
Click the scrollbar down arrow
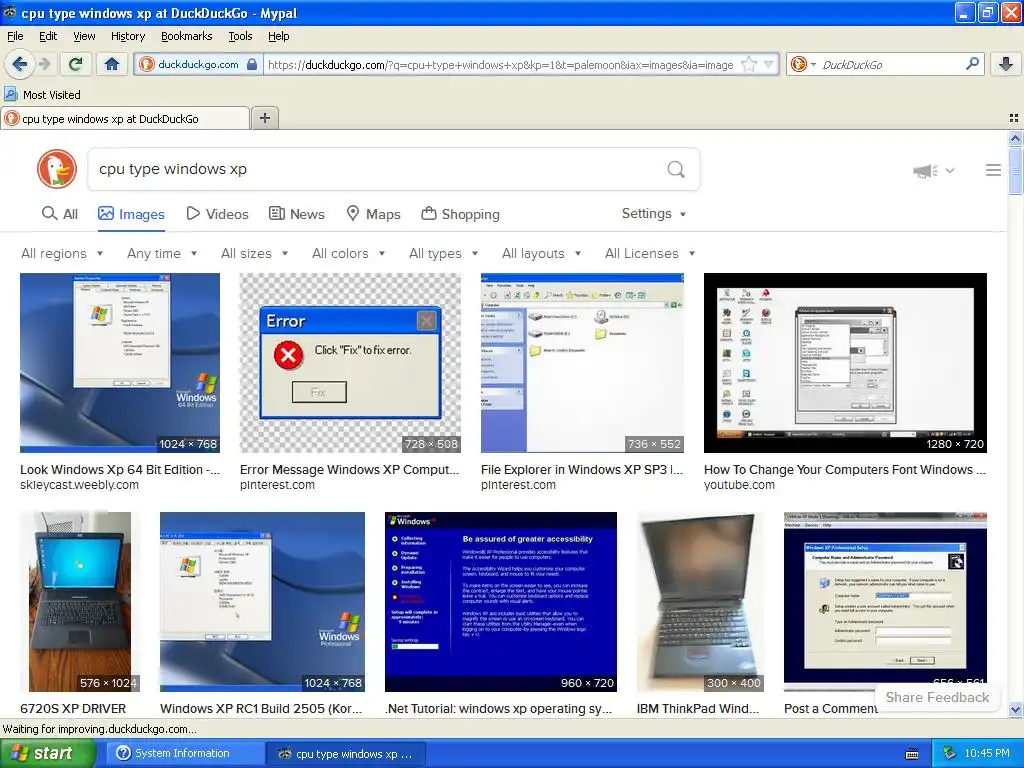[1015, 710]
